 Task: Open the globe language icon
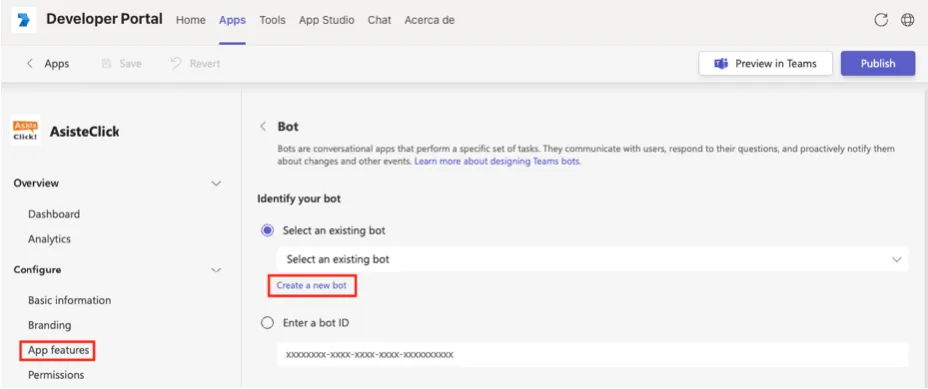(x=907, y=20)
